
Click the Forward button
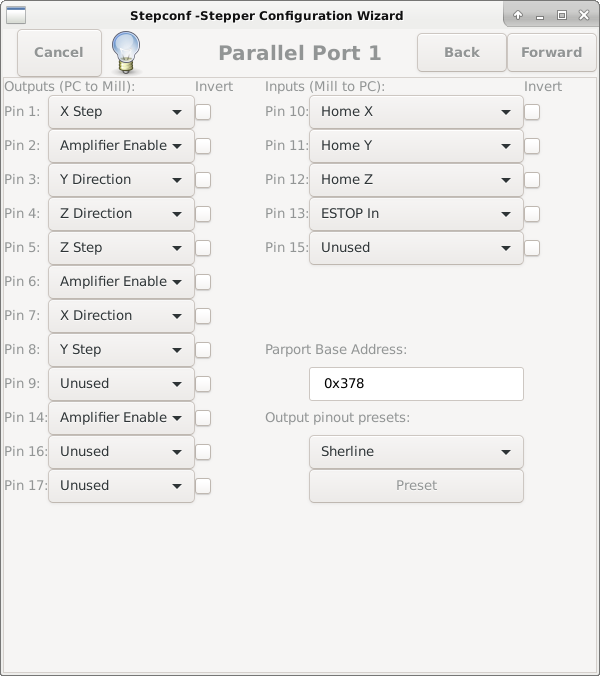[551, 52]
